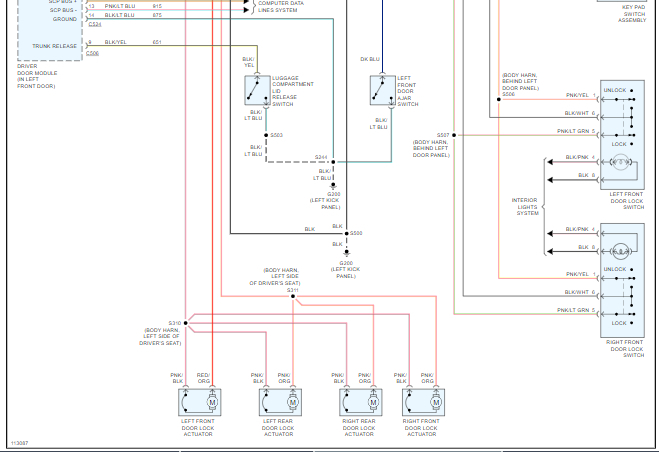Screen dimensions: 659x452
Task: Click the S310 splice point
Action: (x=186, y=323)
